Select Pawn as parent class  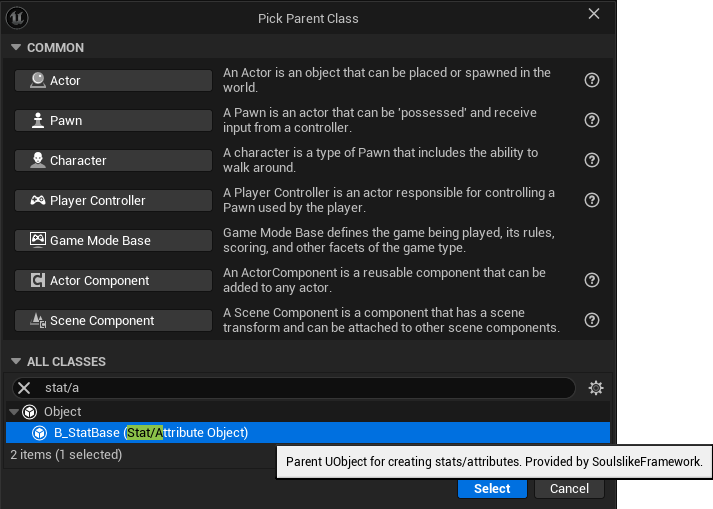(x=113, y=121)
